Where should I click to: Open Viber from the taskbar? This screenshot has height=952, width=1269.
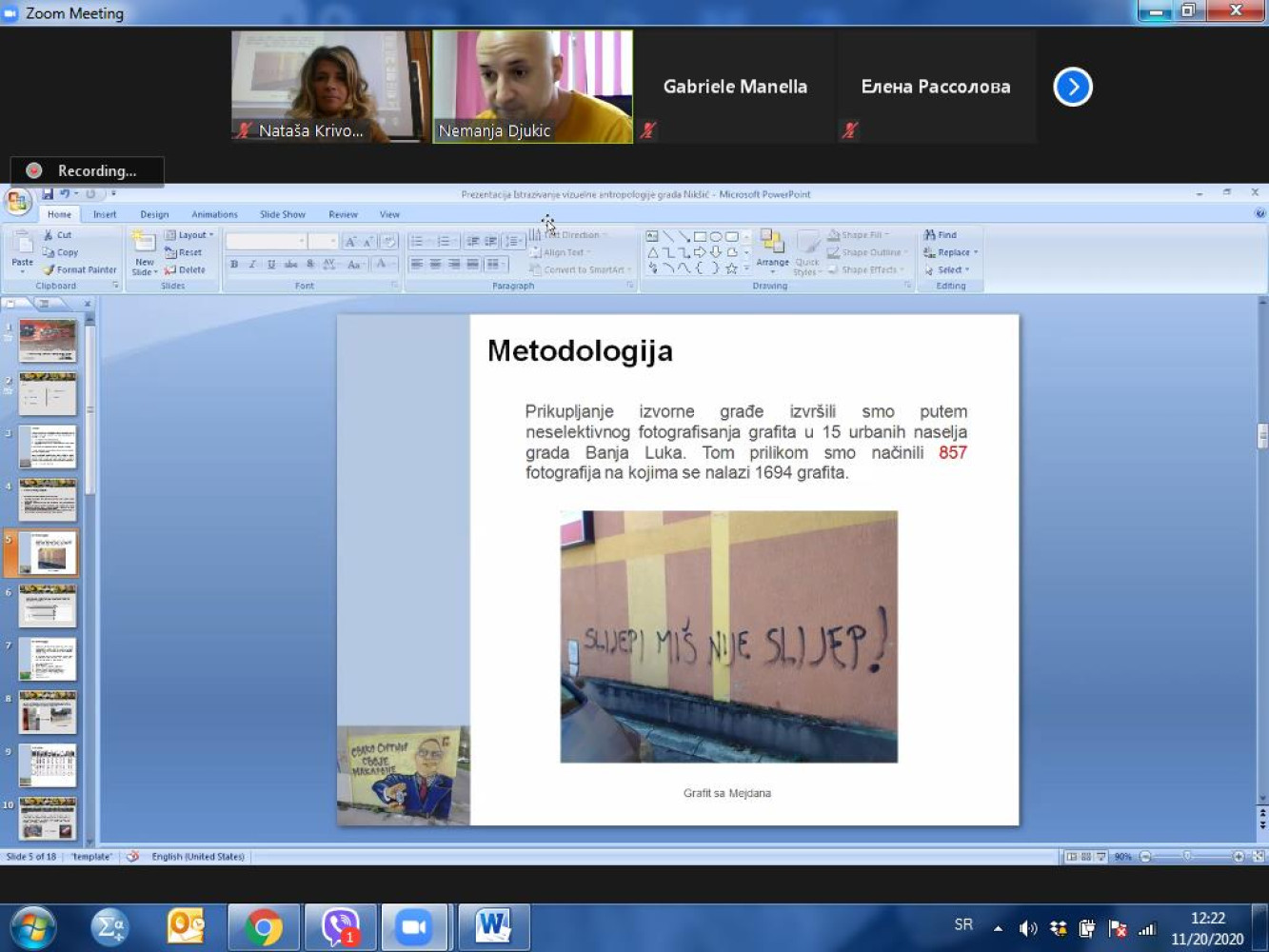(x=340, y=927)
